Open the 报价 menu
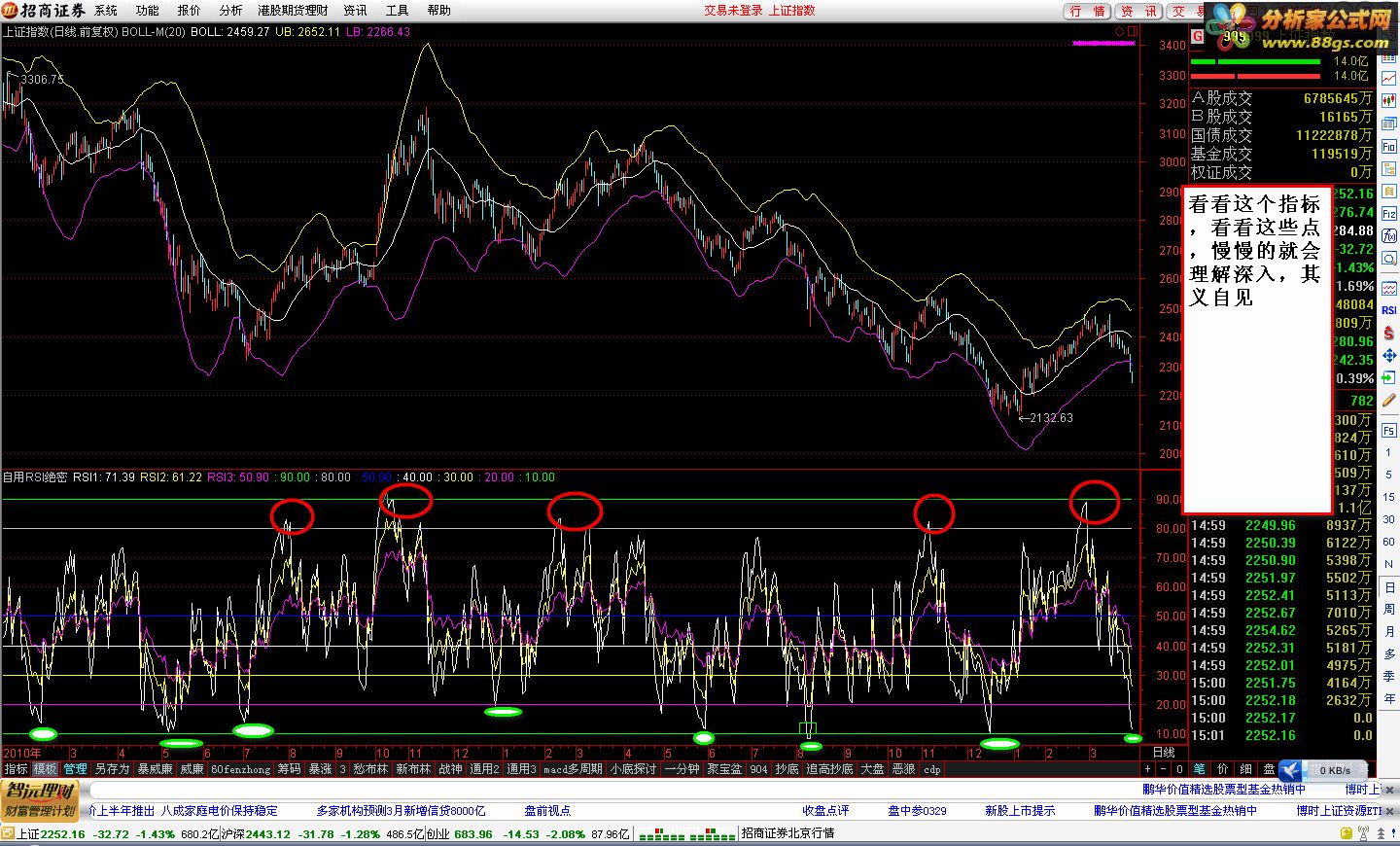 pyautogui.click(x=189, y=11)
